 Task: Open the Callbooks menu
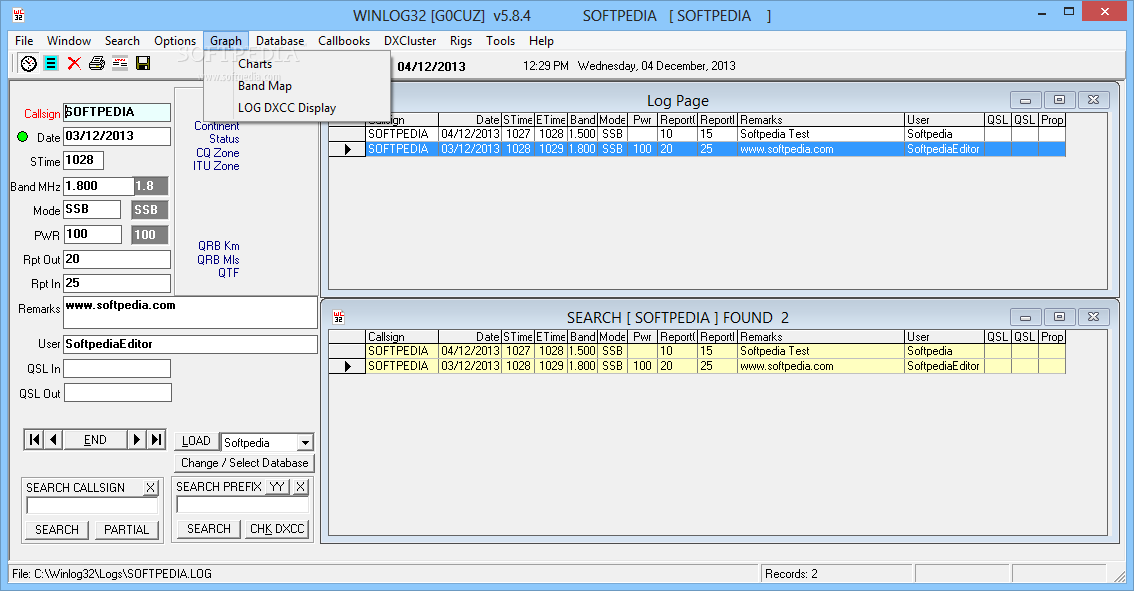pos(344,41)
